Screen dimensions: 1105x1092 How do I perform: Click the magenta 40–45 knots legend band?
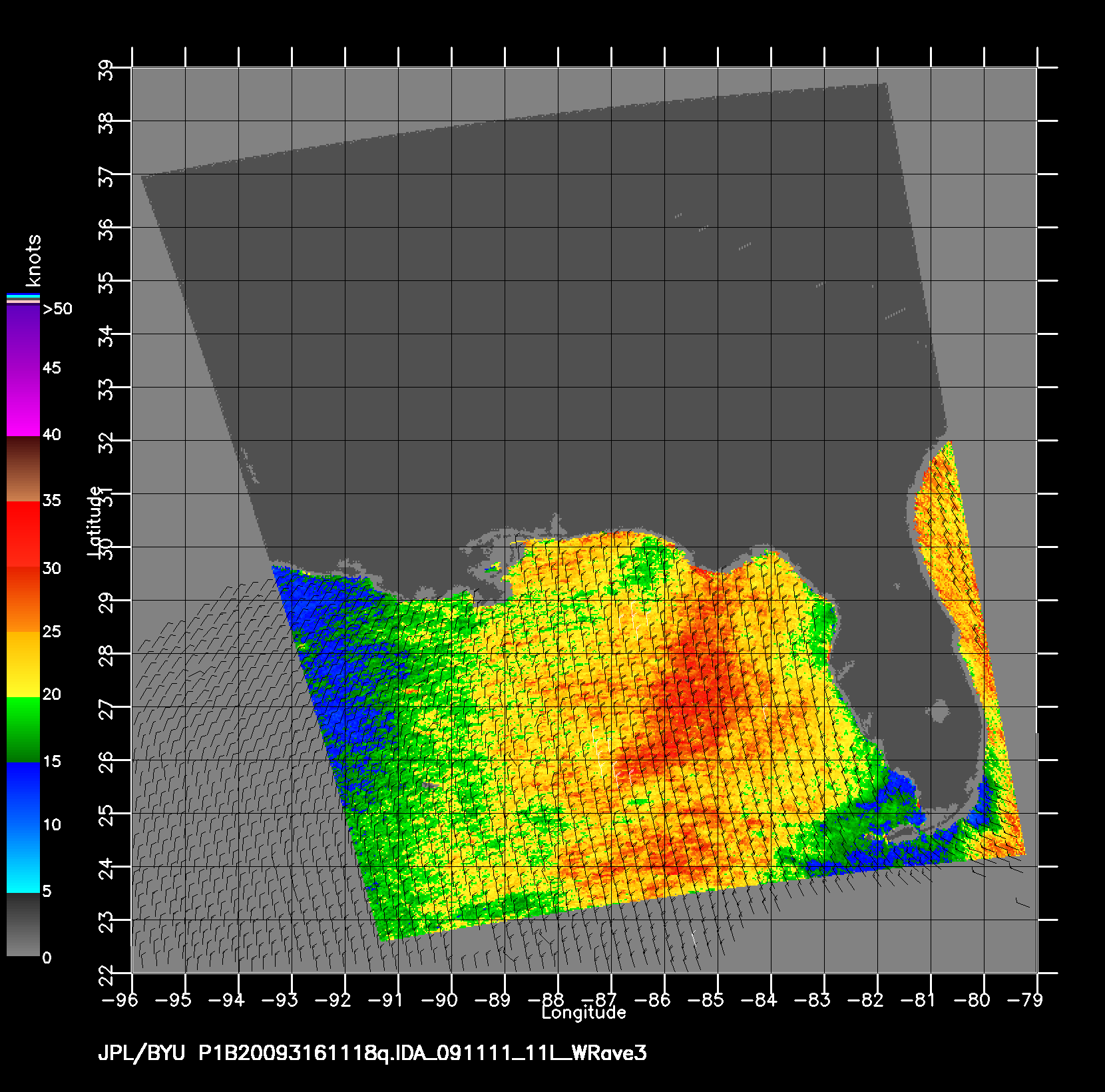[23, 404]
